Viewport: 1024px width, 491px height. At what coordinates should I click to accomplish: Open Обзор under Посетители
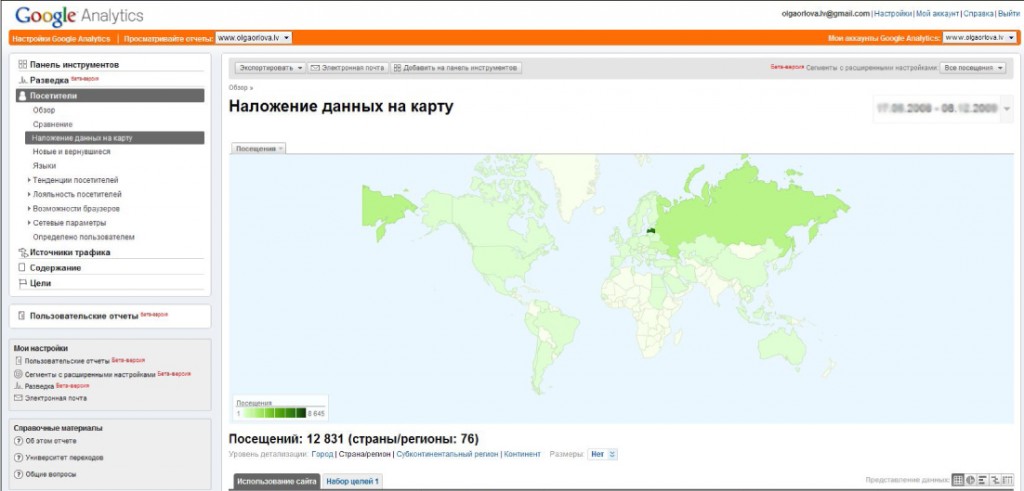pos(44,110)
